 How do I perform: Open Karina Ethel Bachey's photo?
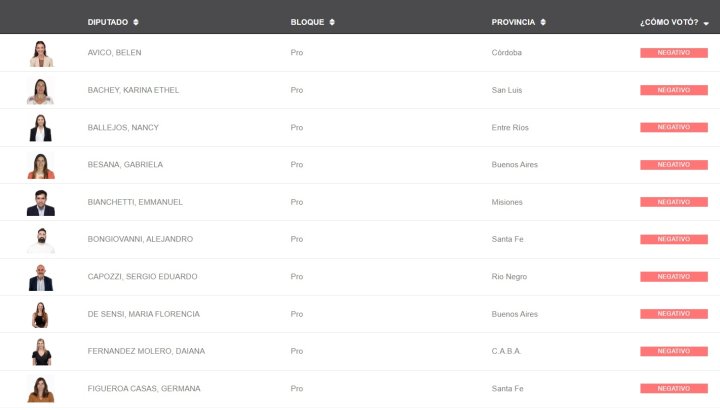(x=40, y=91)
